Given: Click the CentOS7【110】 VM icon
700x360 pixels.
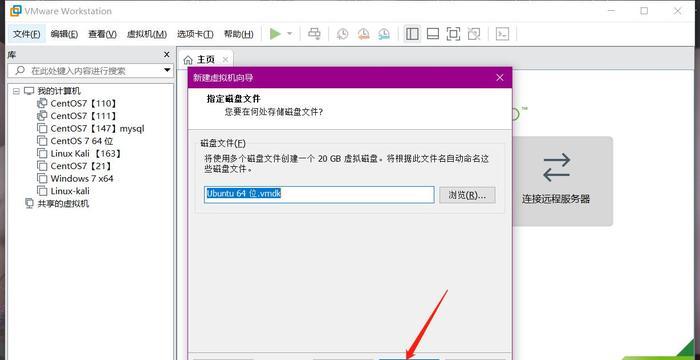Looking at the screenshot, I should coord(42,103).
